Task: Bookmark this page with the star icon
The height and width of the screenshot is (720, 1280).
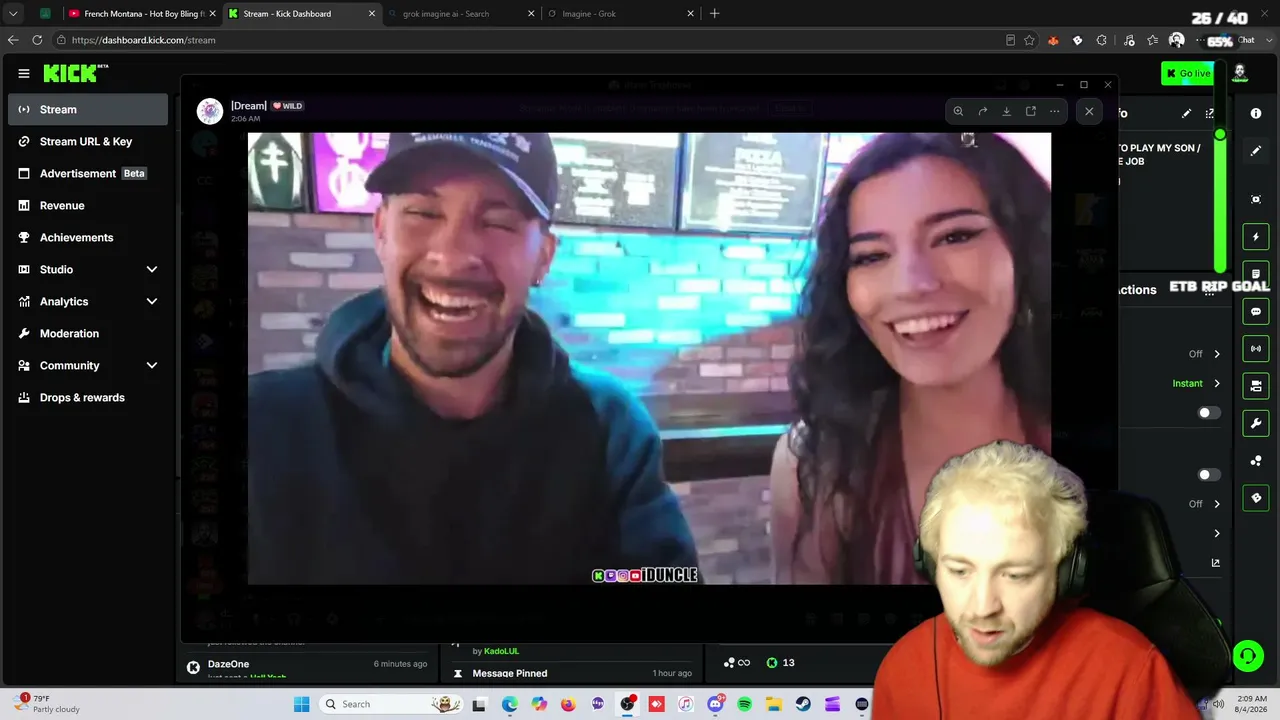Action: pos(1029,40)
